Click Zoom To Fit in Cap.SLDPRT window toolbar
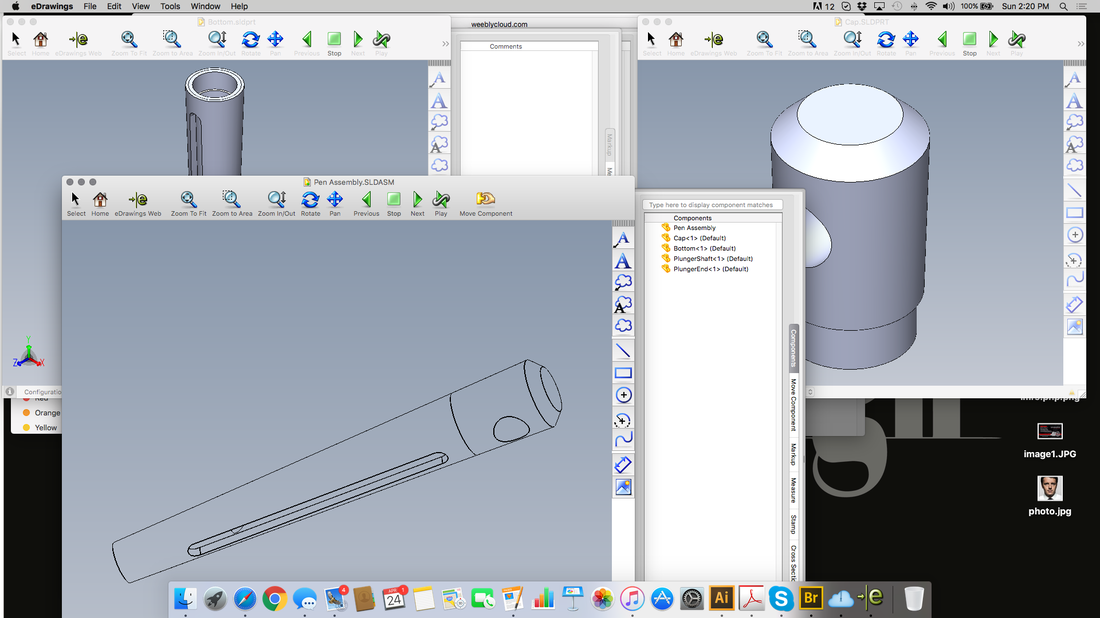The width and height of the screenshot is (1100, 618). click(x=764, y=43)
